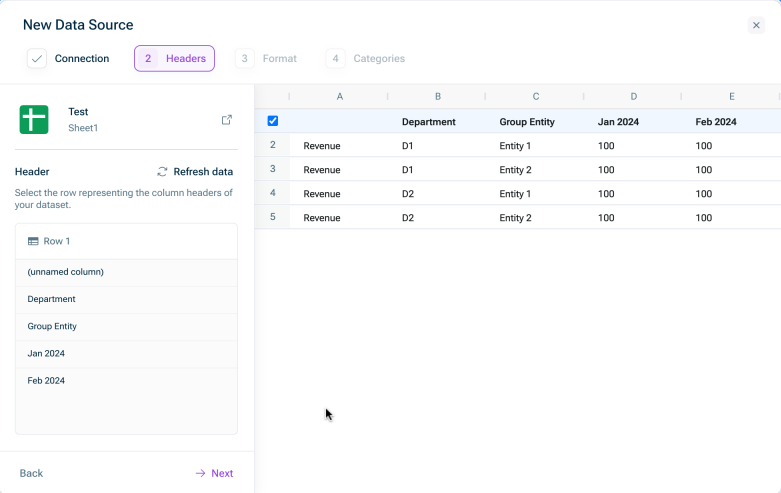This screenshot has width=781, height=493.
Task: Click the green Google Sheets file icon
Action: 34,120
